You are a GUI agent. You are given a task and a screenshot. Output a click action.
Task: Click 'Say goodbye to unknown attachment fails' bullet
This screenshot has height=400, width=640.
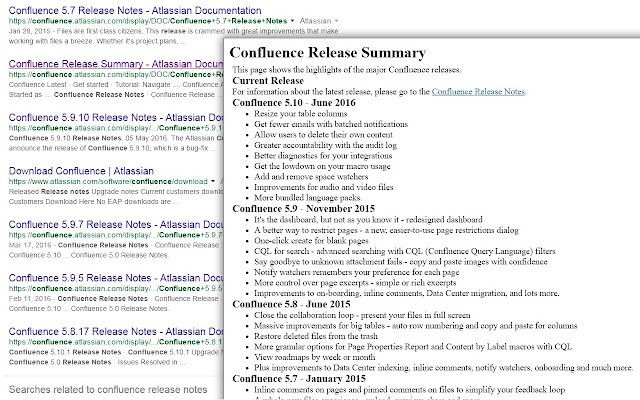(400, 262)
